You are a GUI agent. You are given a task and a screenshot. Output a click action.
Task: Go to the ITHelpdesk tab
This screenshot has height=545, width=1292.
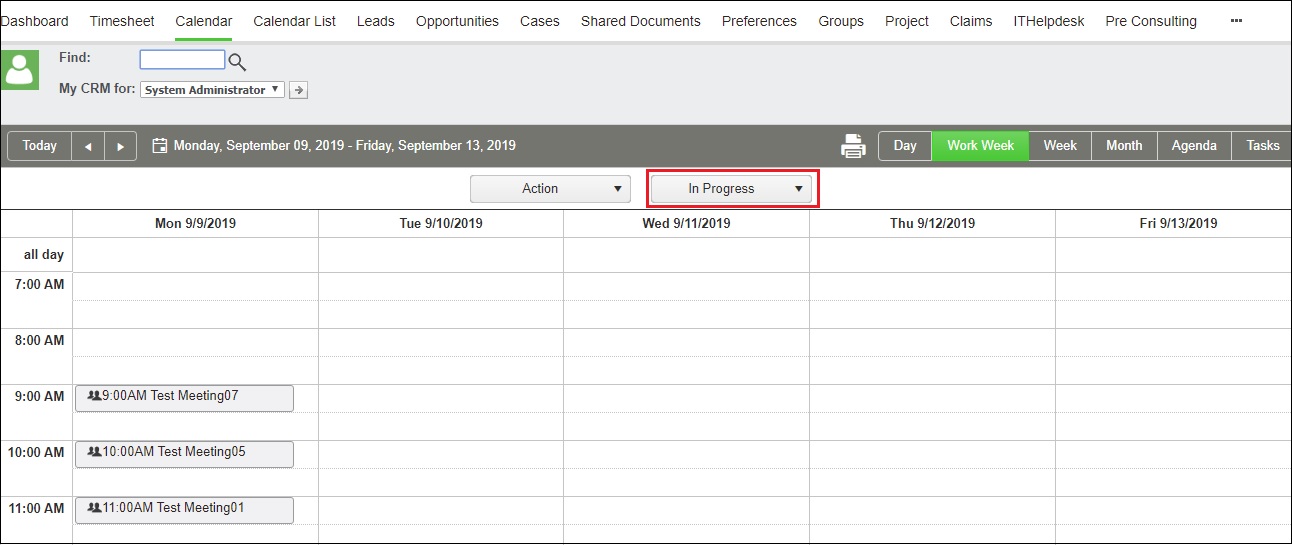click(1049, 21)
